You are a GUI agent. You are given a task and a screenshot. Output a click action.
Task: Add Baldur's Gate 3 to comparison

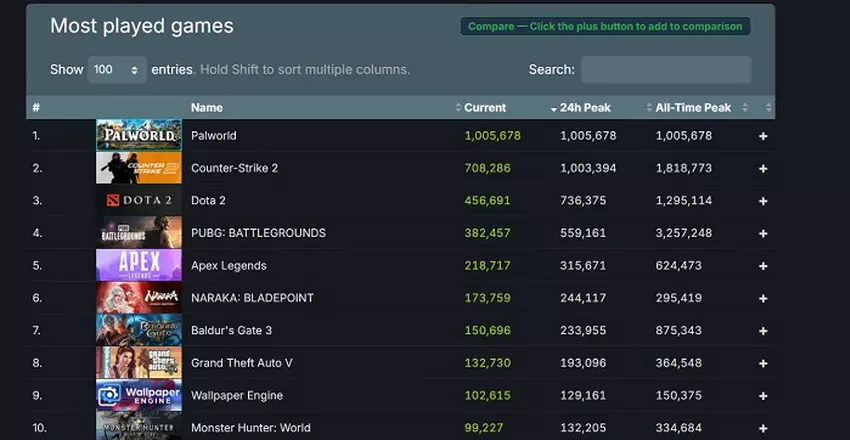763,331
